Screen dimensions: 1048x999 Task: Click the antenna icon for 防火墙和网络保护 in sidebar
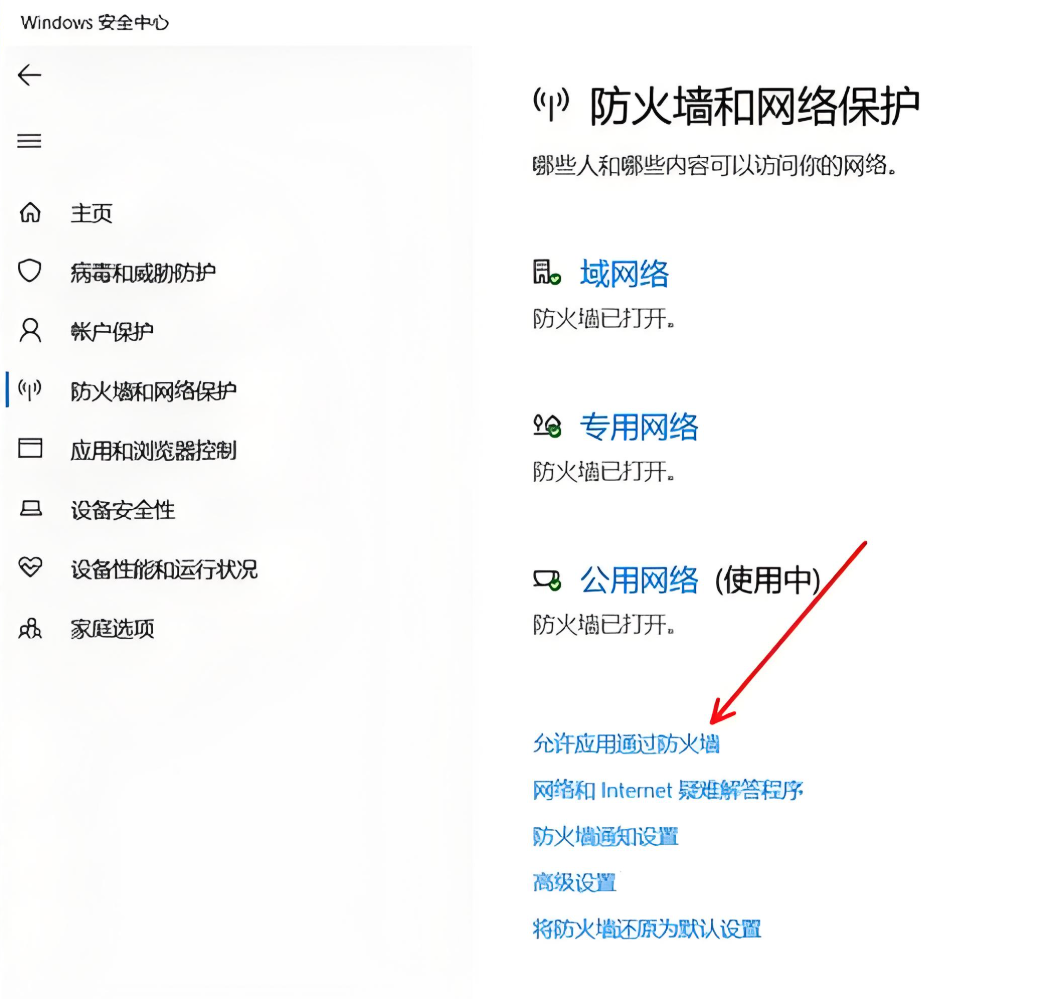point(30,390)
